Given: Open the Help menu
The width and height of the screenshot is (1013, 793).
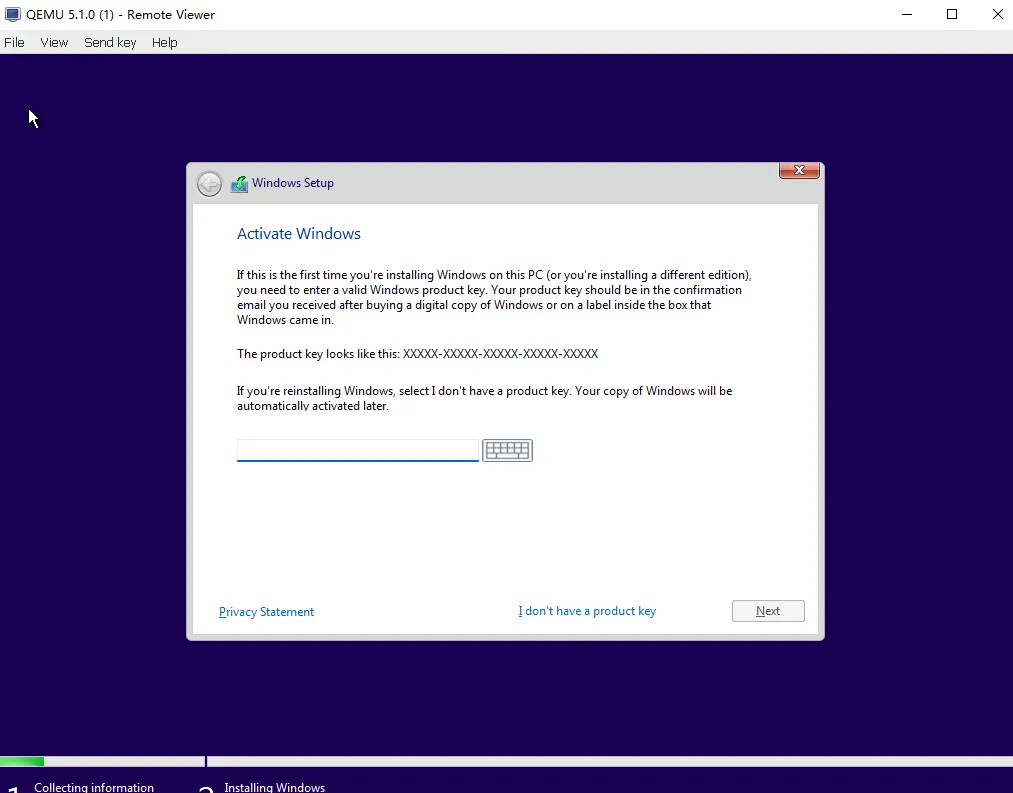Looking at the screenshot, I should (x=164, y=42).
